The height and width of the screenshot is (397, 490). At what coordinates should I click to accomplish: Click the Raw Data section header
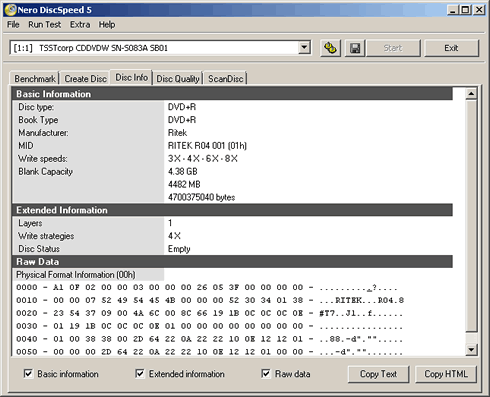tap(232, 262)
